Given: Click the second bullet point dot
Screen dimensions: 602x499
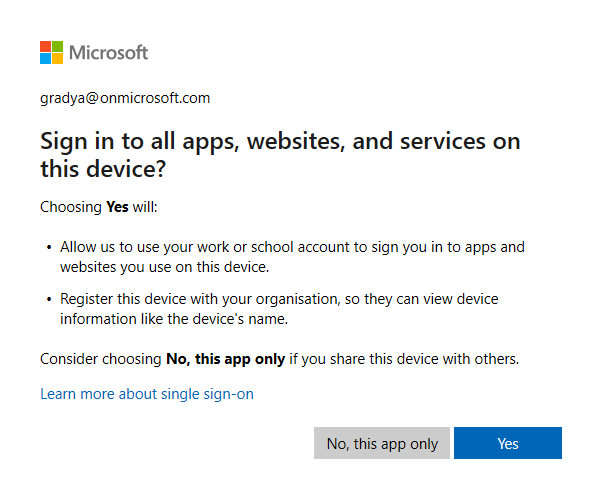Looking at the screenshot, I should (x=49, y=300).
